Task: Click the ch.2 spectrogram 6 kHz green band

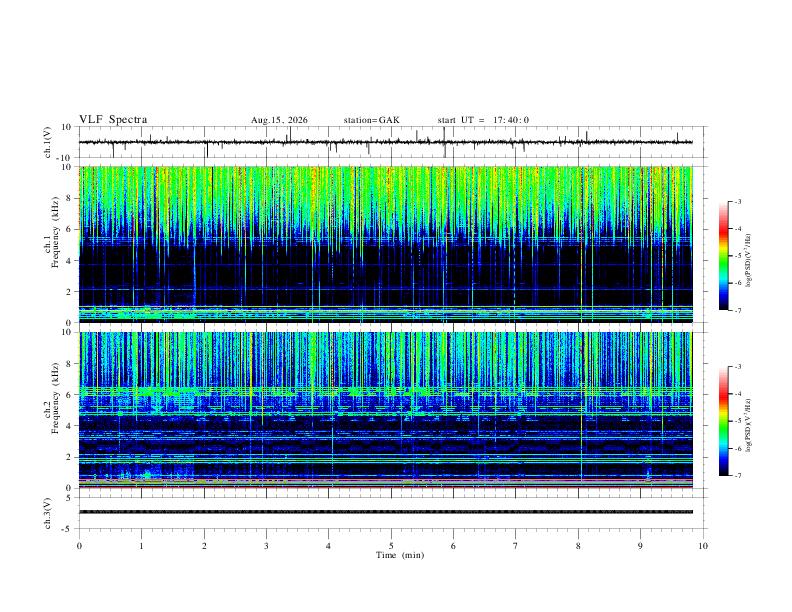Action: [x=385, y=391]
